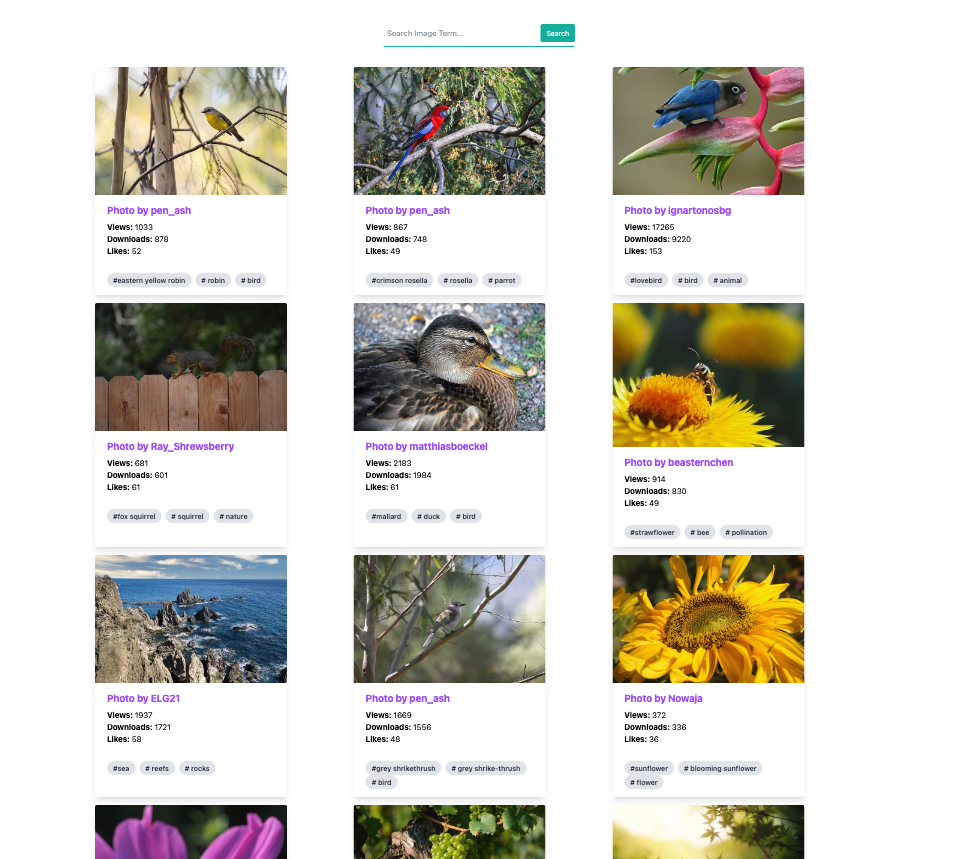
Task: Click the #blooming sunflower tag
Action: click(x=720, y=769)
